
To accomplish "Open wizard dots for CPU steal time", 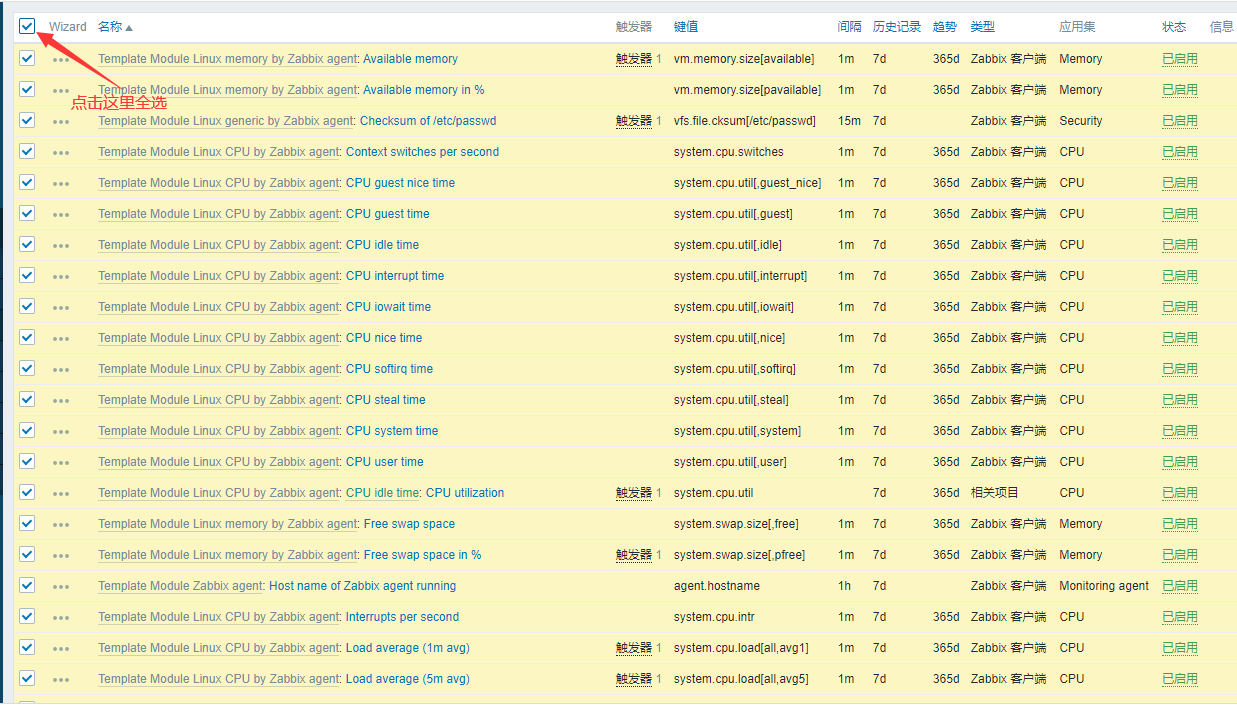I will pos(61,400).
